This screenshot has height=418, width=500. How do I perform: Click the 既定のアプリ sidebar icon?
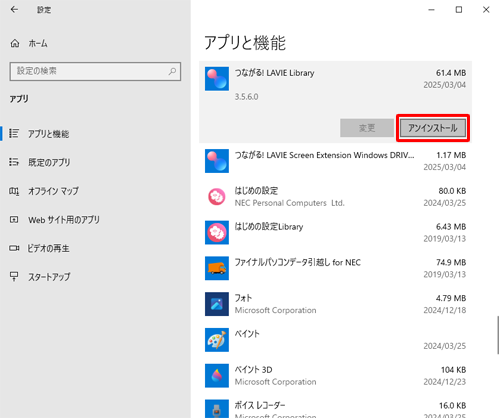[14, 162]
